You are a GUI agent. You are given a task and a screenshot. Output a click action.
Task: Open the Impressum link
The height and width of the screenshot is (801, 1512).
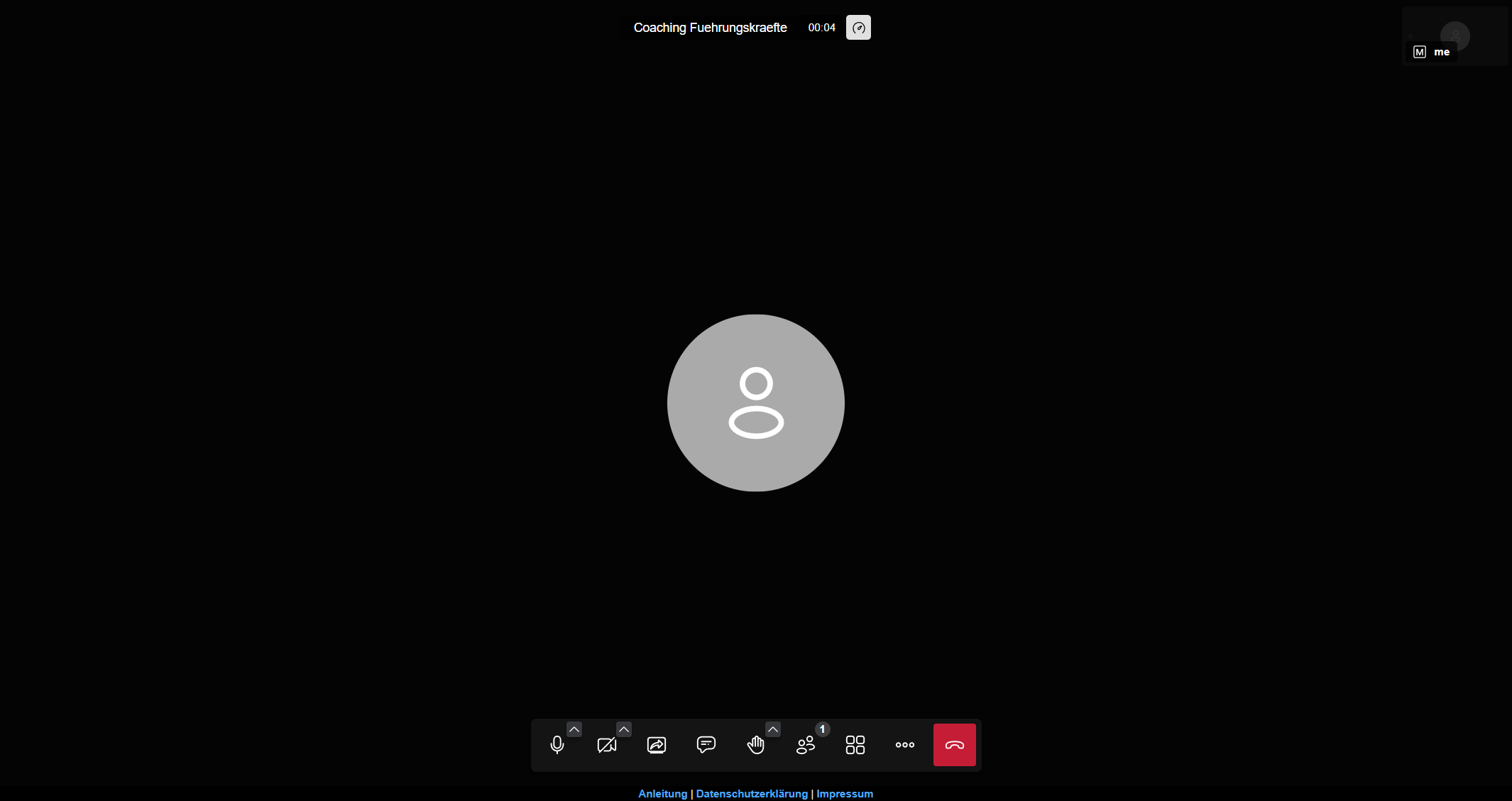845,794
